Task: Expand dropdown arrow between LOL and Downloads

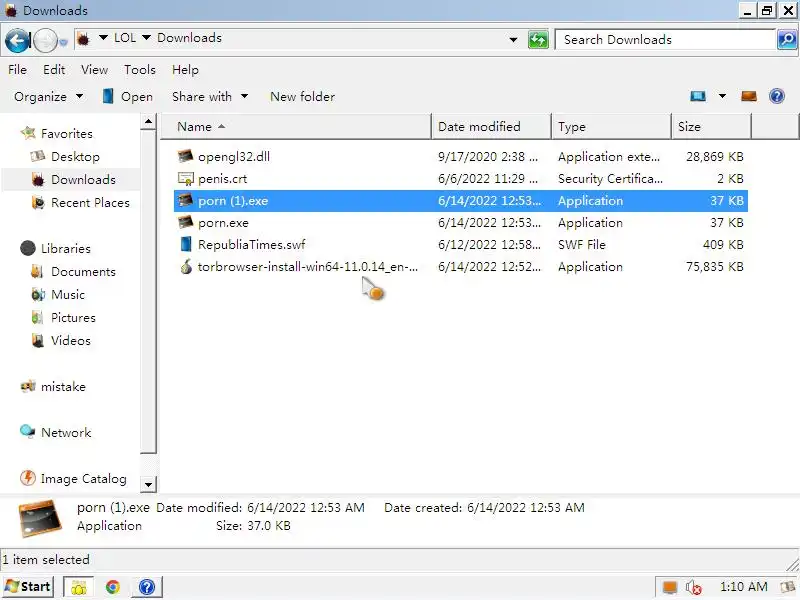Action: pyautogui.click(x=146, y=38)
